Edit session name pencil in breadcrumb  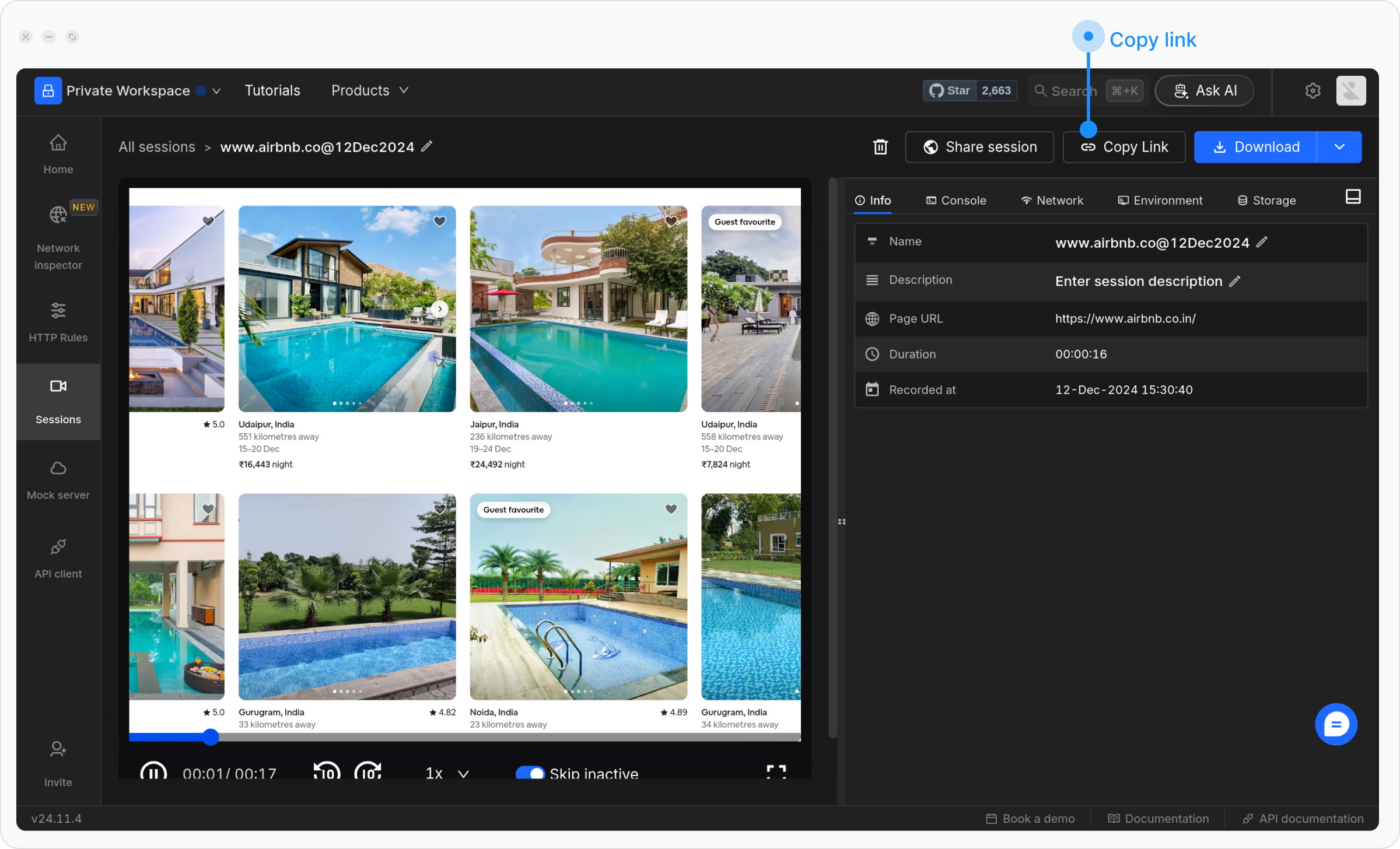pyautogui.click(x=427, y=146)
